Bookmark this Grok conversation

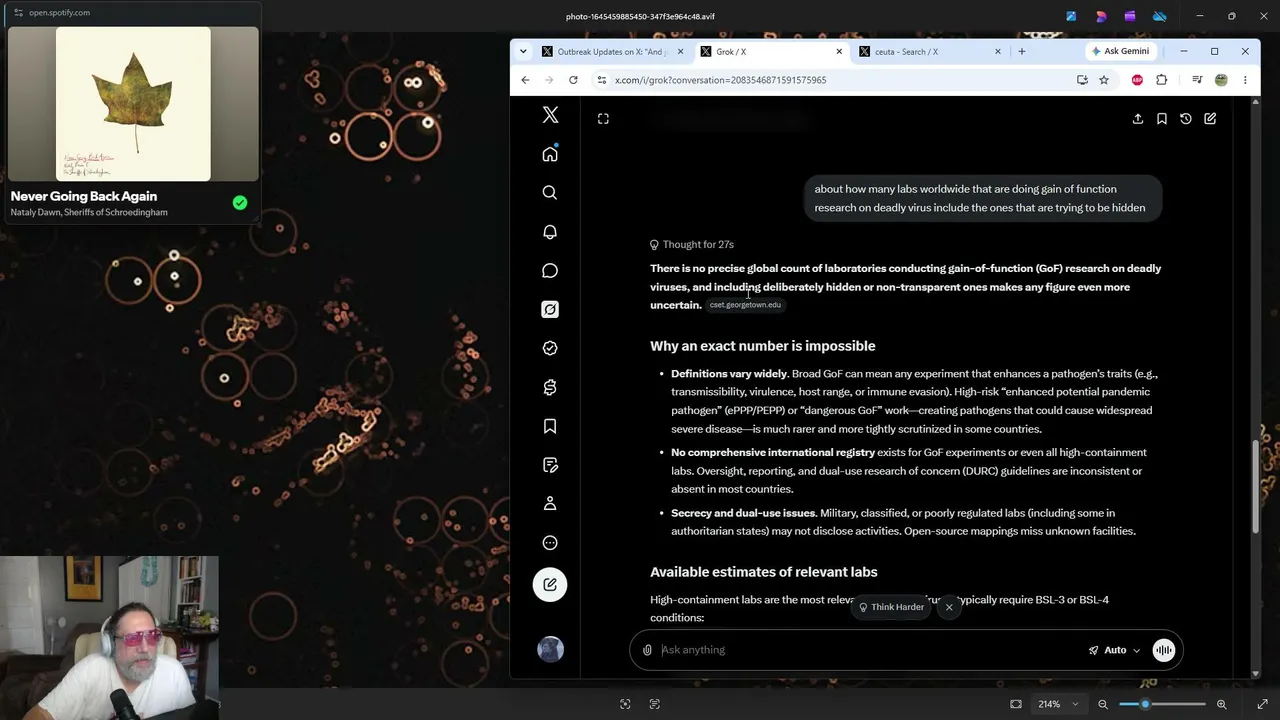(x=1162, y=119)
